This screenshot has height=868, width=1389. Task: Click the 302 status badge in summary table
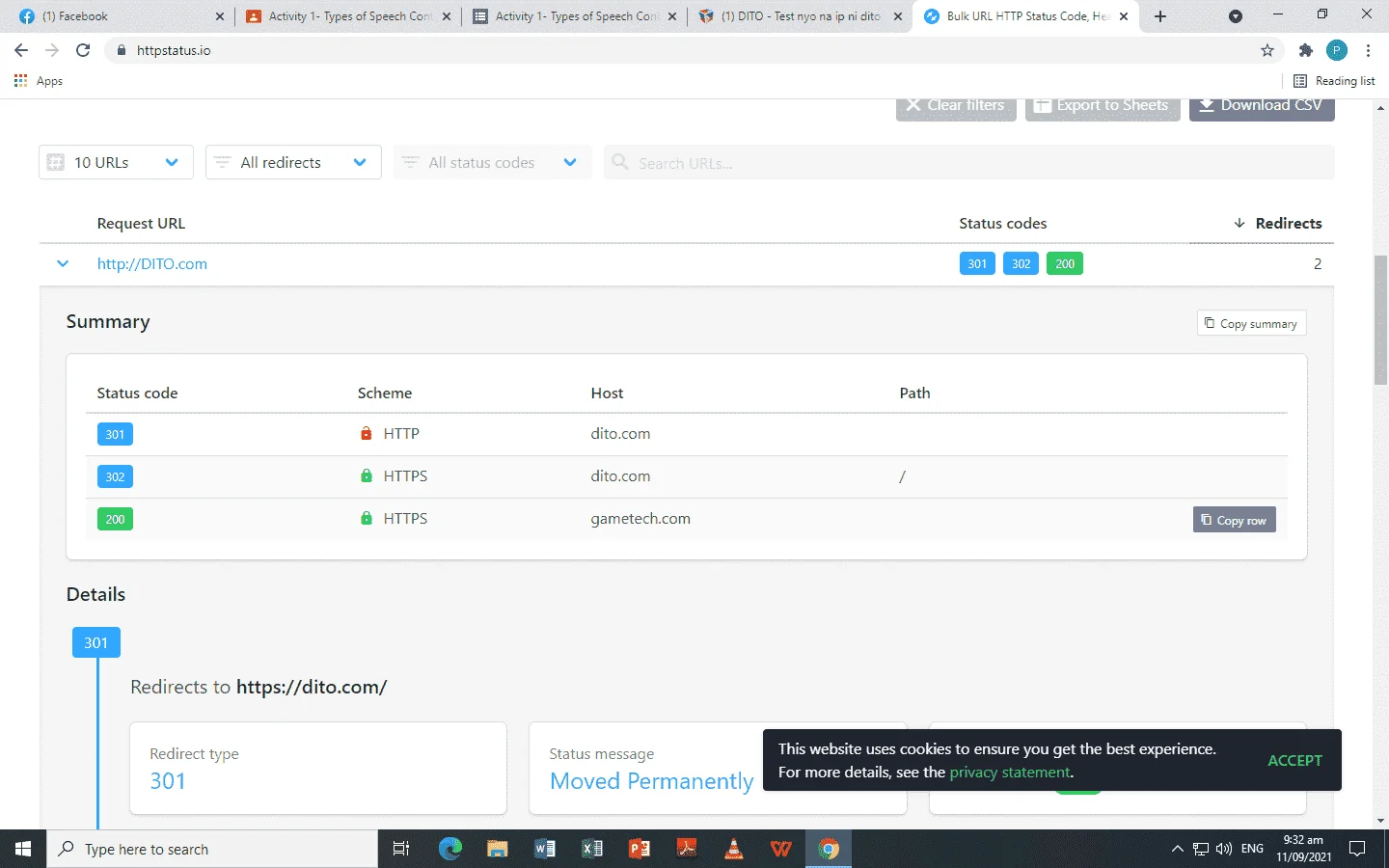click(115, 476)
